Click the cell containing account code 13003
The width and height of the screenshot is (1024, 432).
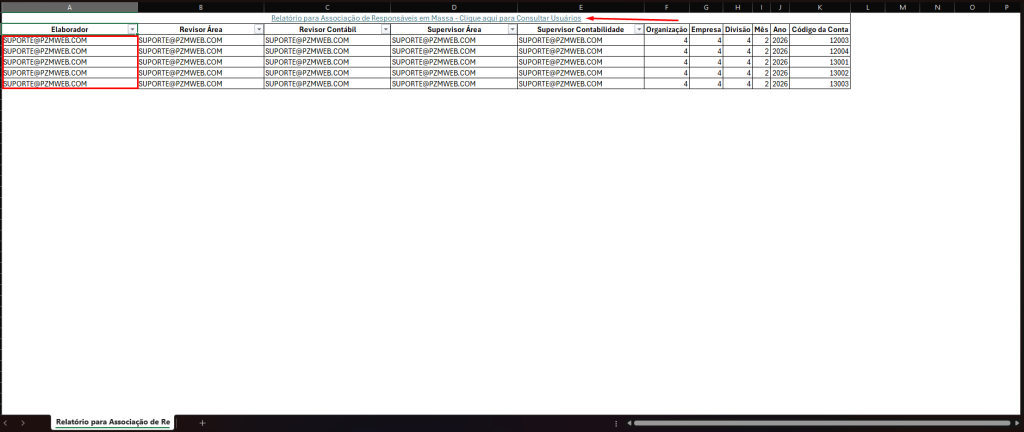(x=820, y=85)
